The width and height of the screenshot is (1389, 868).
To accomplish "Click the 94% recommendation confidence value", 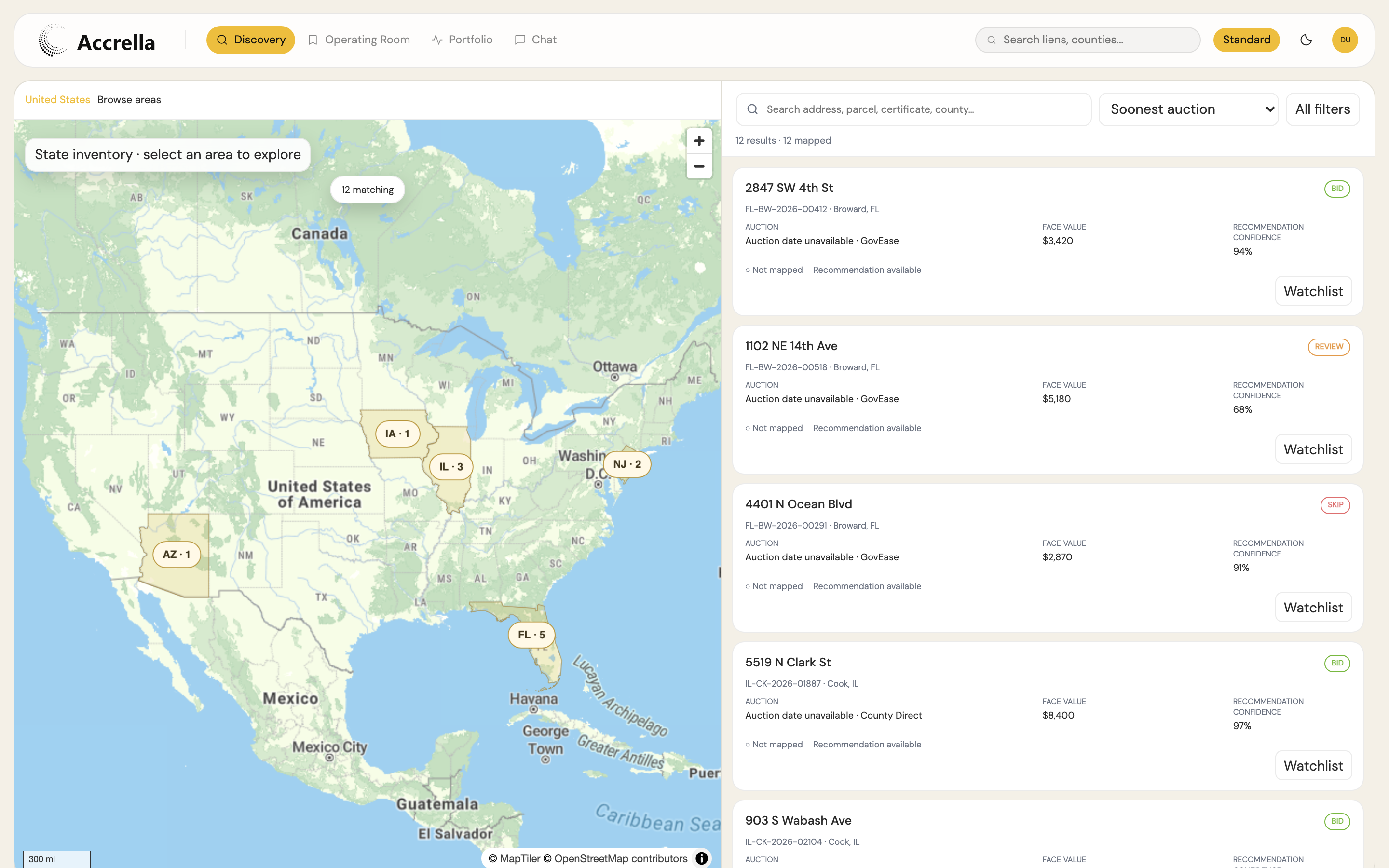I will tap(1242, 251).
